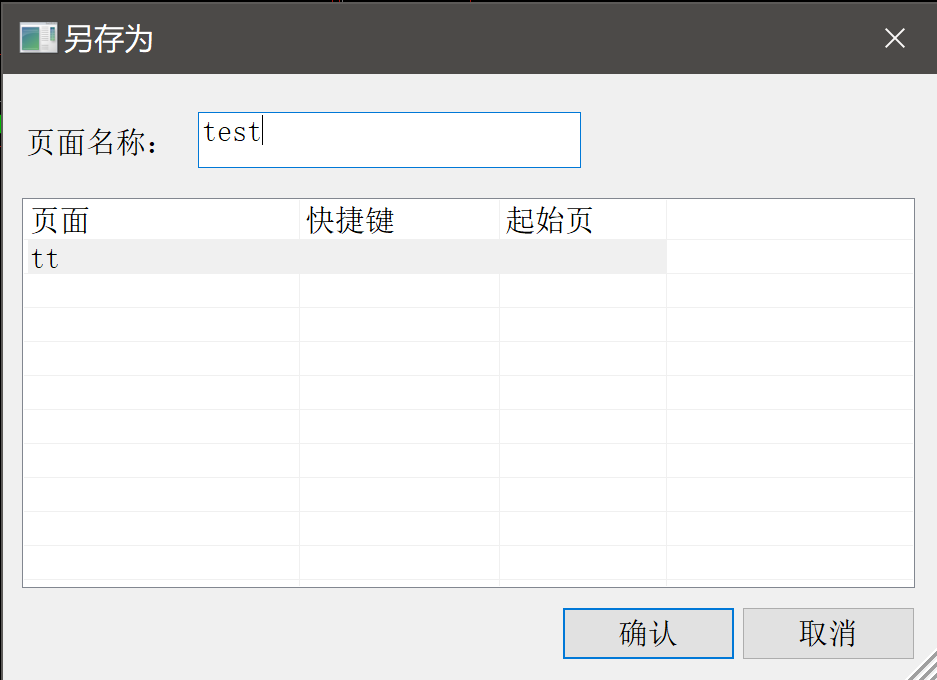Click the bottom-most row of the 页面 column
This screenshot has height=680, width=937.
click(160, 563)
